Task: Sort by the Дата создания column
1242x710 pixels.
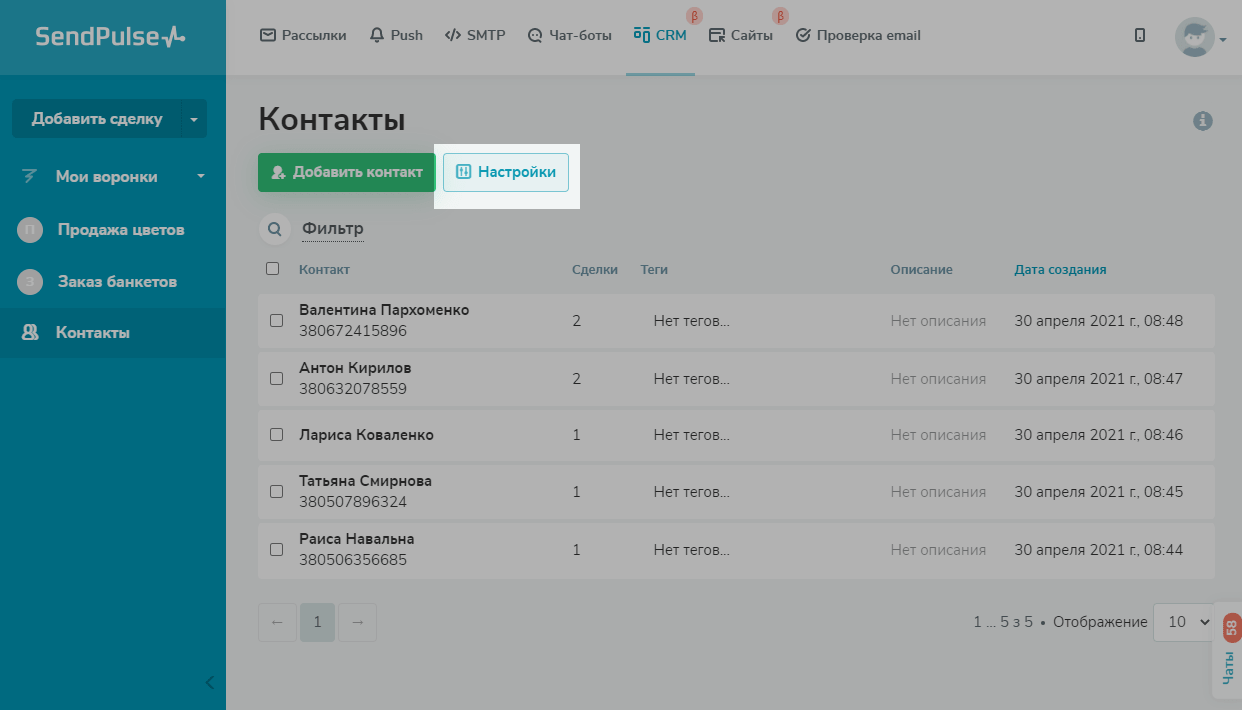Action: (x=1060, y=270)
